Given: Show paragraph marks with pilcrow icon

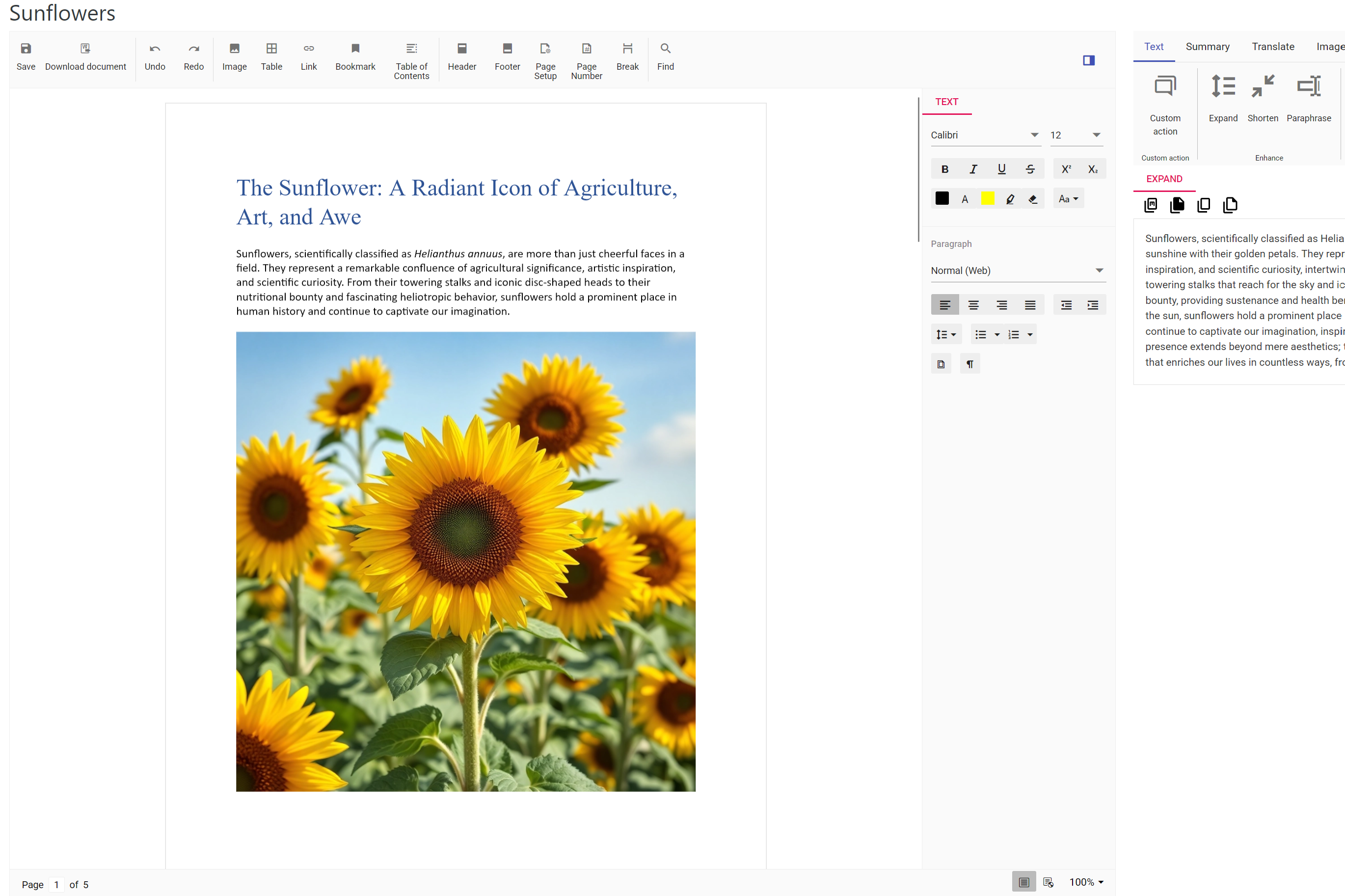Looking at the screenshot, I should coord(969,364).
